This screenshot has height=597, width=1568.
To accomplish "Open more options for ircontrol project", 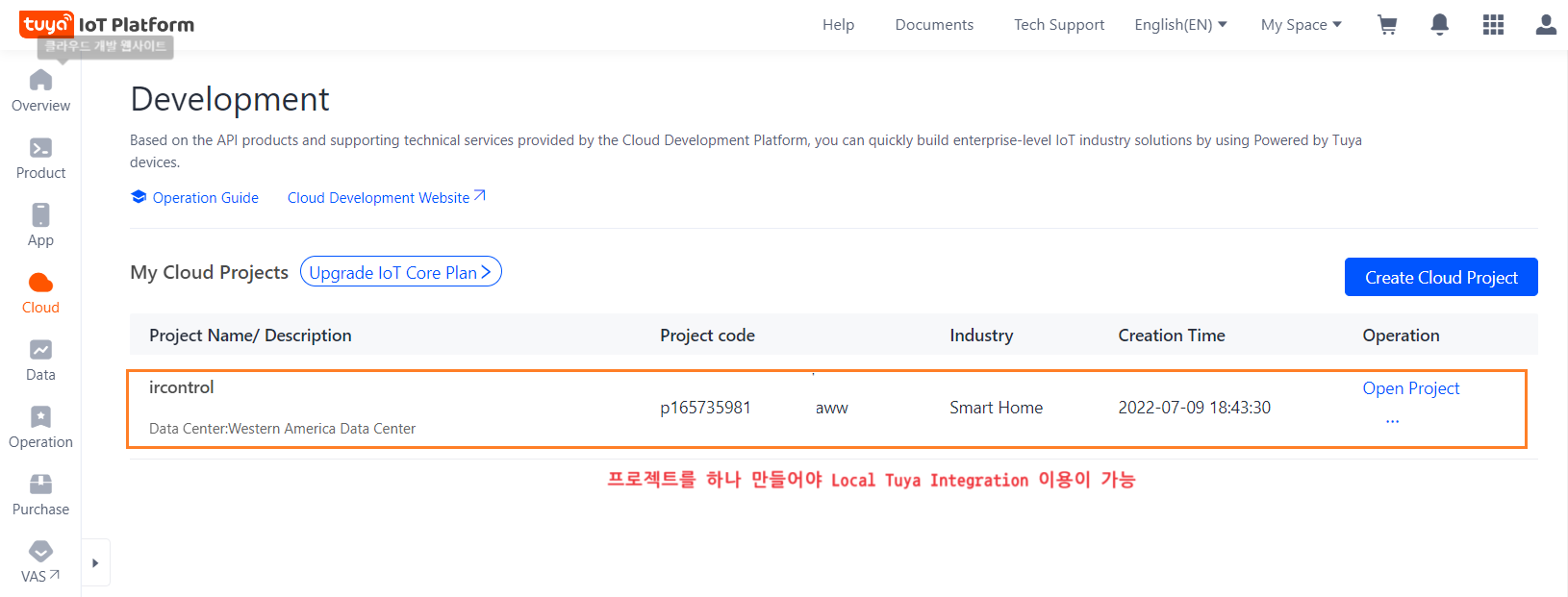I will tap(1392, 421).
